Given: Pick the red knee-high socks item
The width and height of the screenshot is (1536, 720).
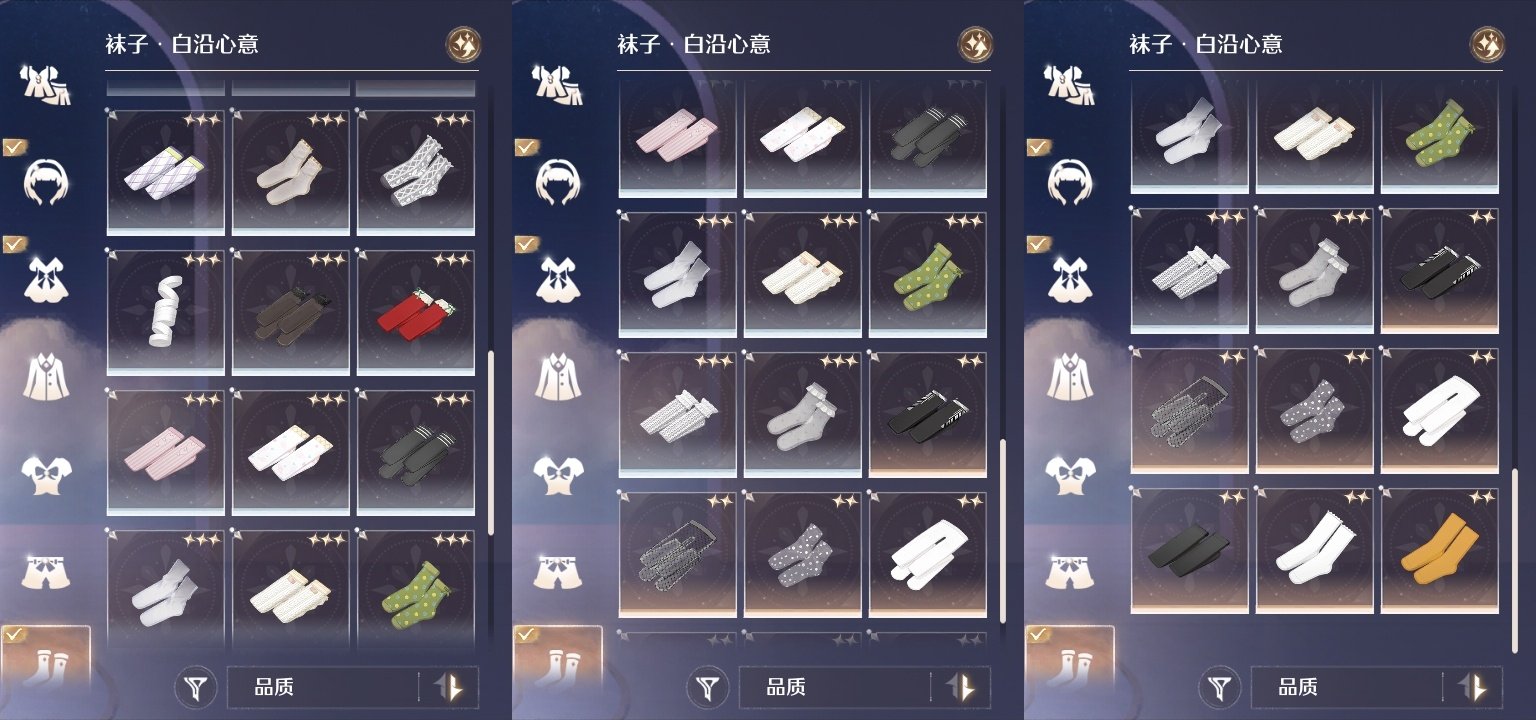Looking at the screenshot, I should click(x=415, y=313).
